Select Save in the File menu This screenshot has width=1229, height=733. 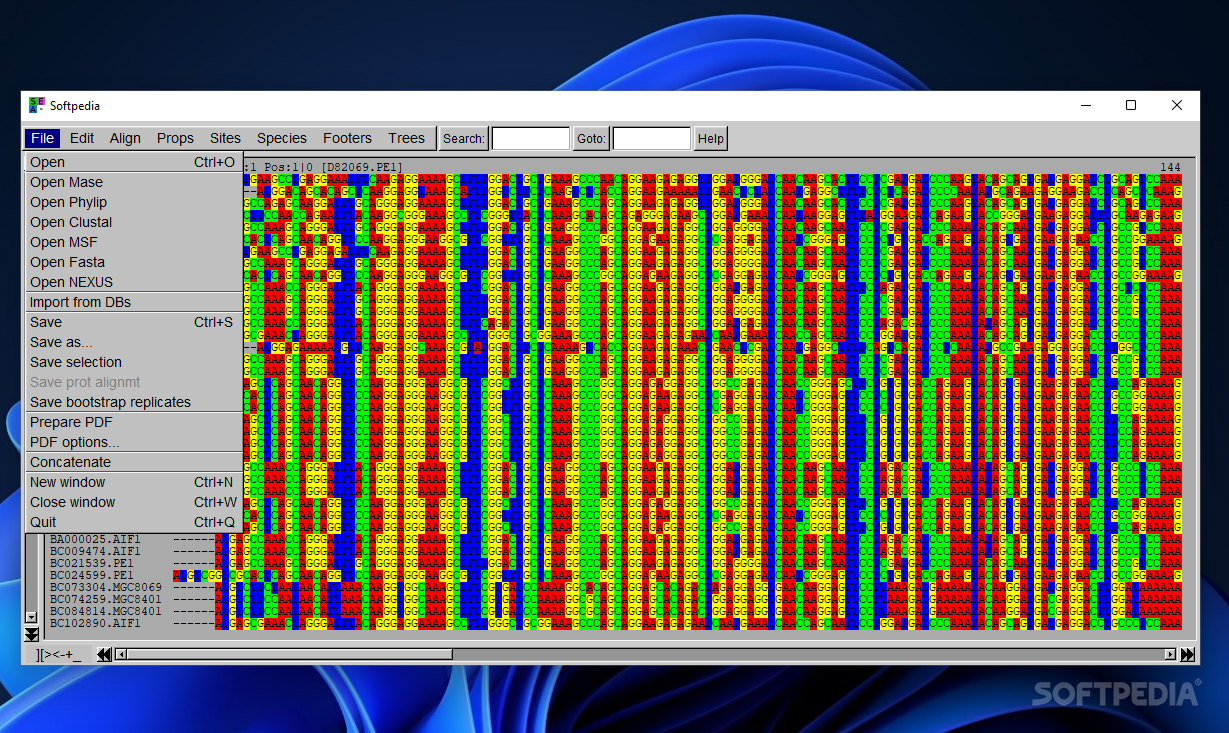[x=134, y=322]
